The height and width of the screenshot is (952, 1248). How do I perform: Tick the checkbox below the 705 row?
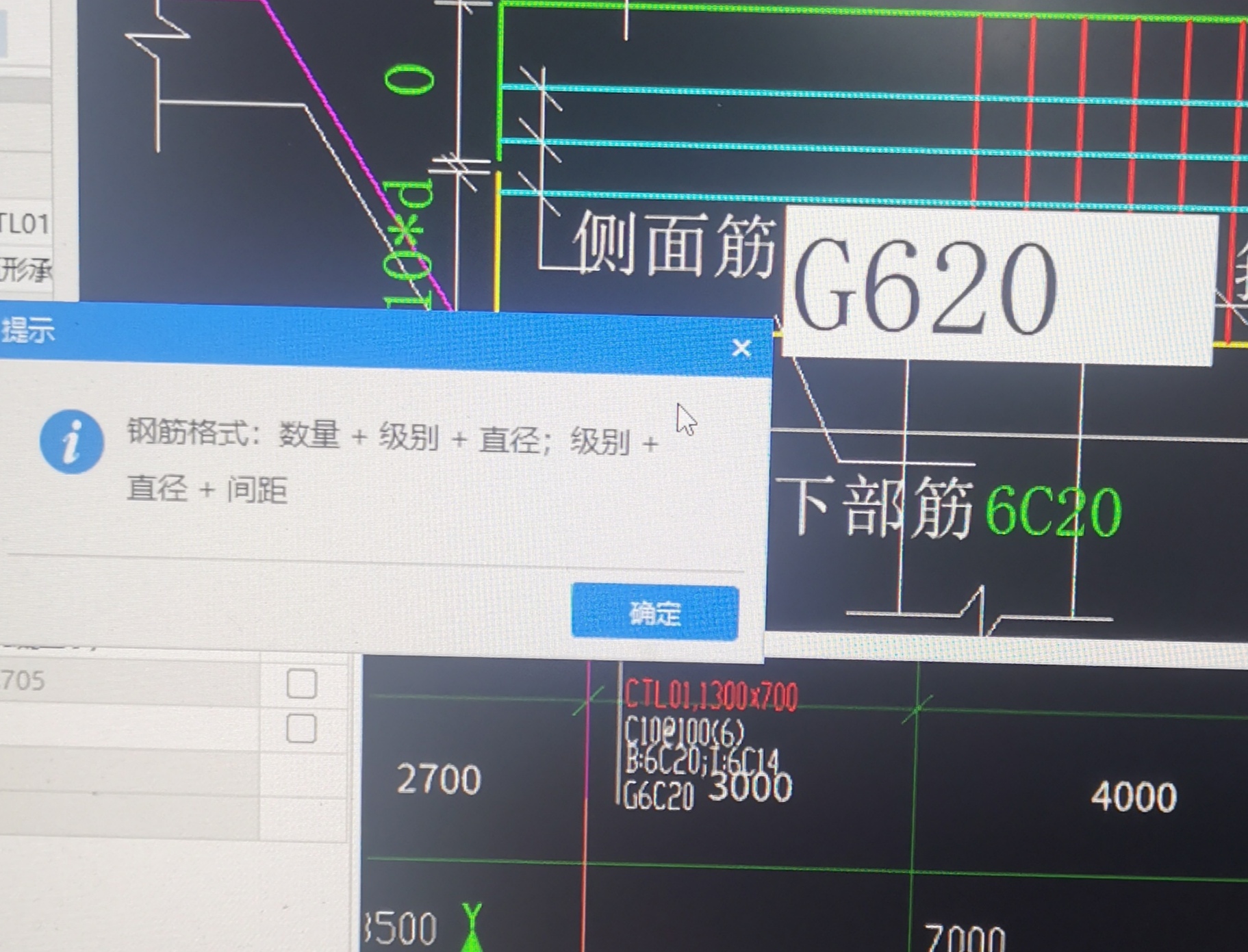click(x=302, y=728)
